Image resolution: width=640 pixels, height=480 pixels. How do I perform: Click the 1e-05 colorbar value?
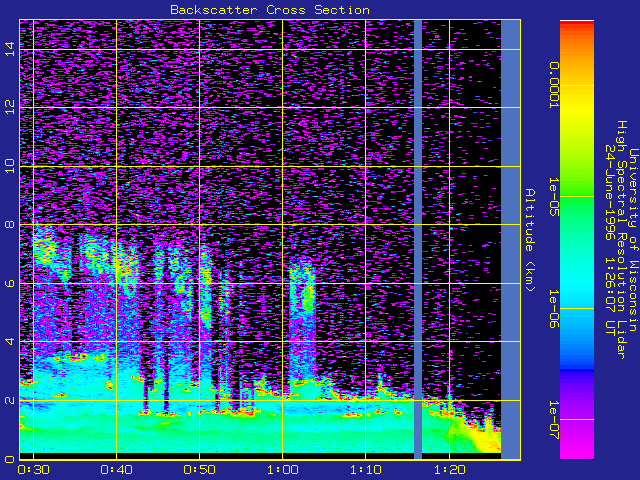pos(553,197)
